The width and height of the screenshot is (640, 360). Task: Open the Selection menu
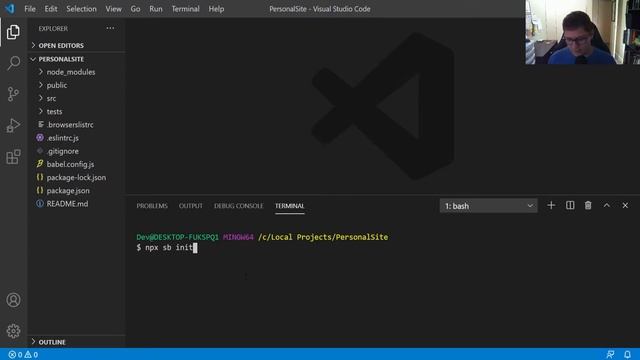pos(81,9)
